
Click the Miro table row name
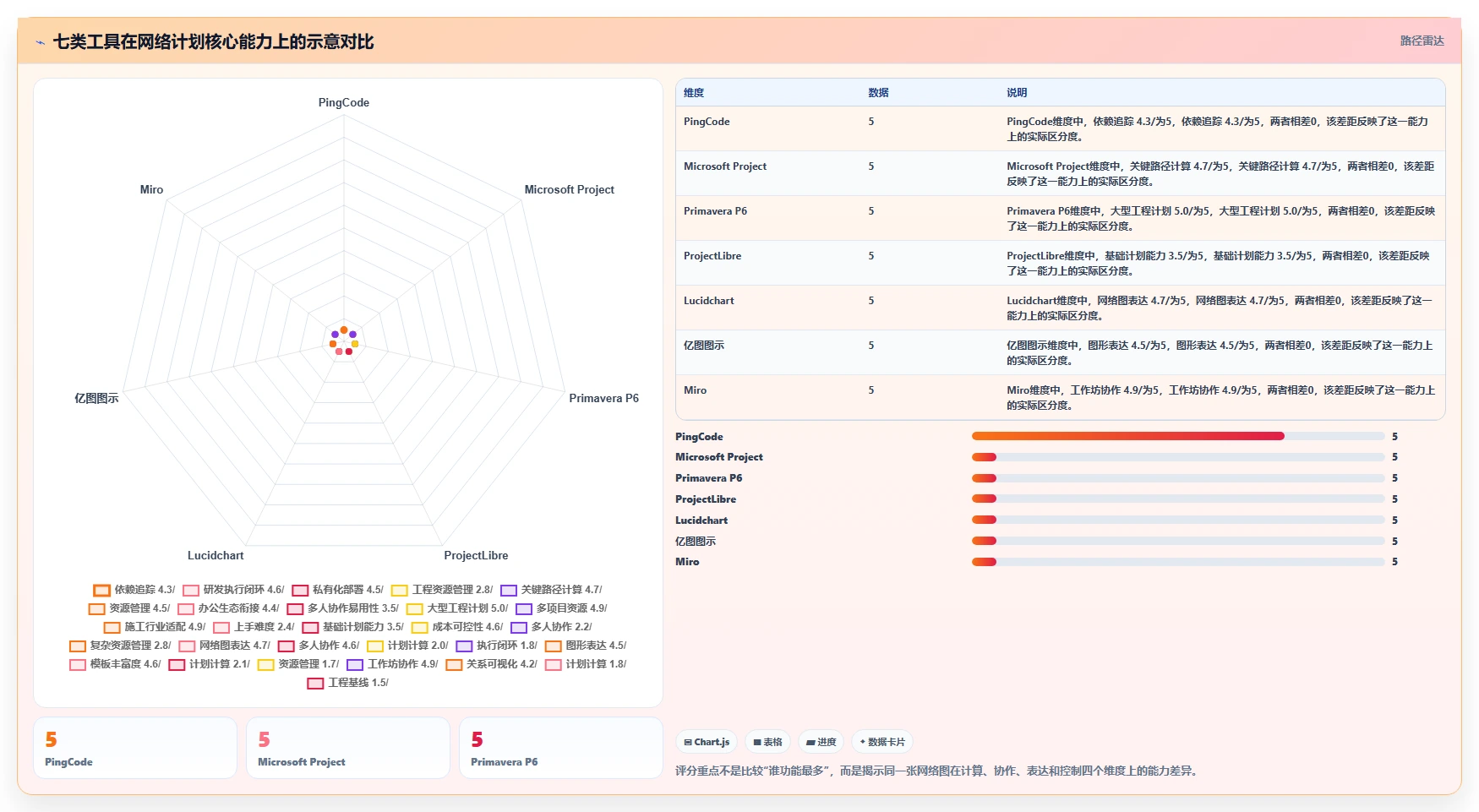click(x=695, y=390)
